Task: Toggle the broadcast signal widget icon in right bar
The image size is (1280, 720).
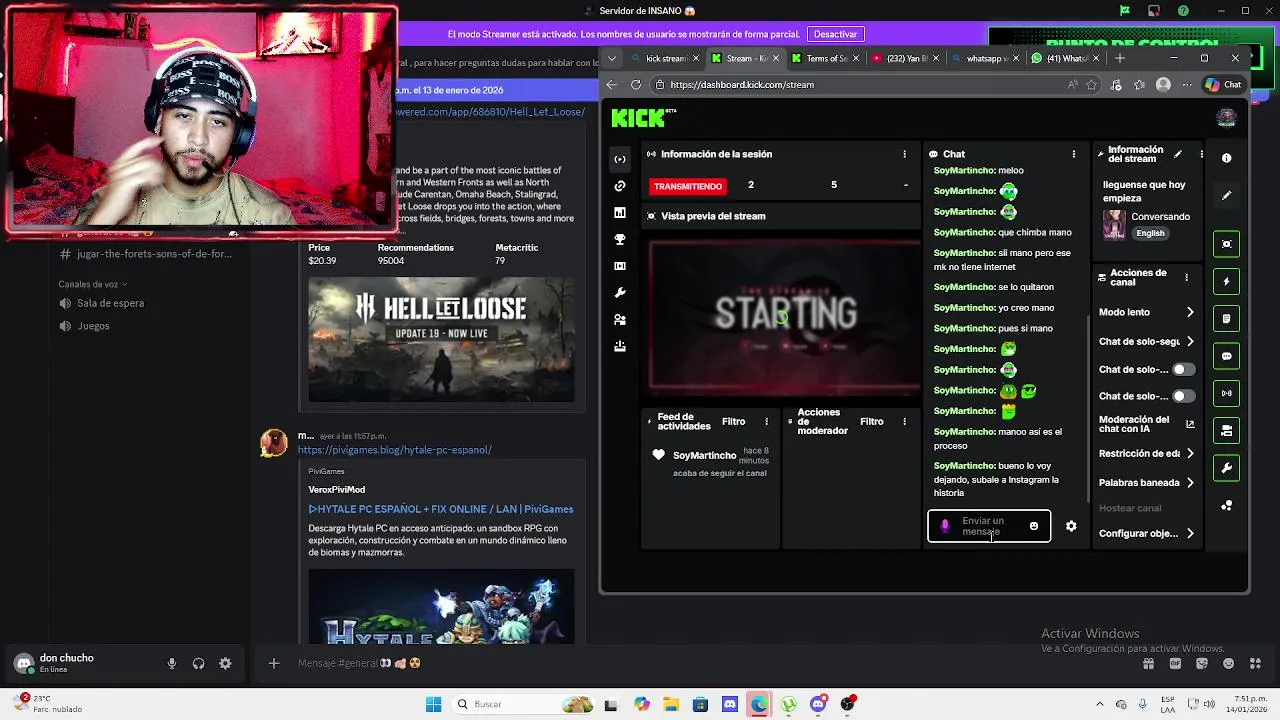Action: pos(1227,393)
